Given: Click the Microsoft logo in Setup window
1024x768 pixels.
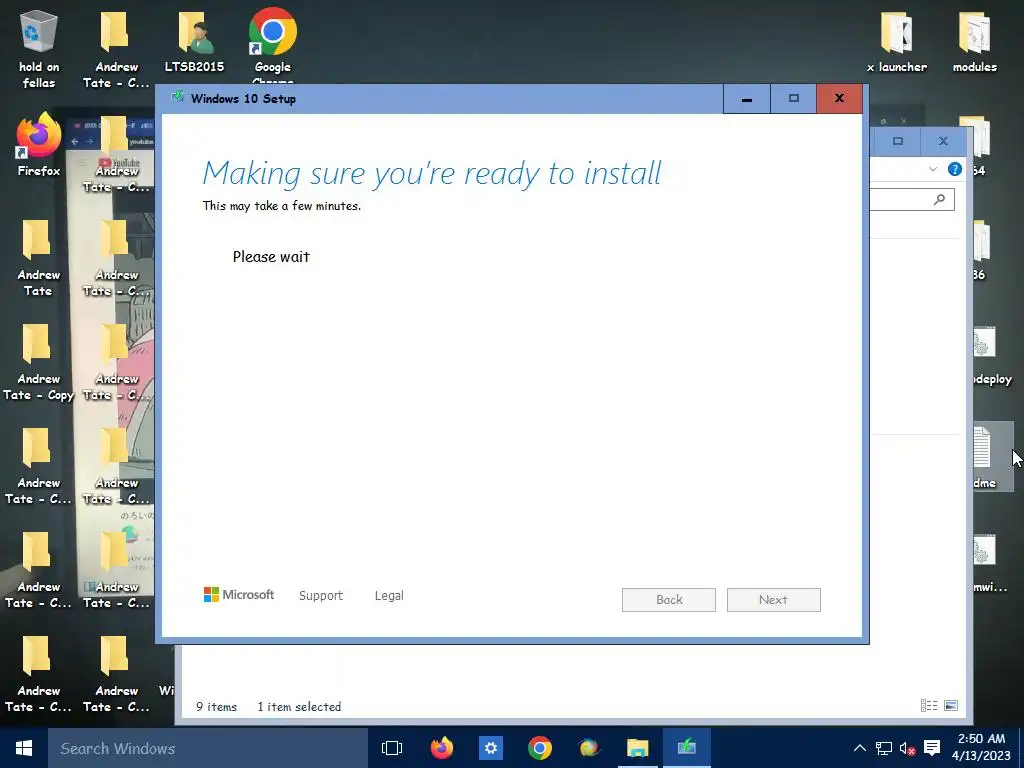Looking at the screenshot, I should [239, 595].
